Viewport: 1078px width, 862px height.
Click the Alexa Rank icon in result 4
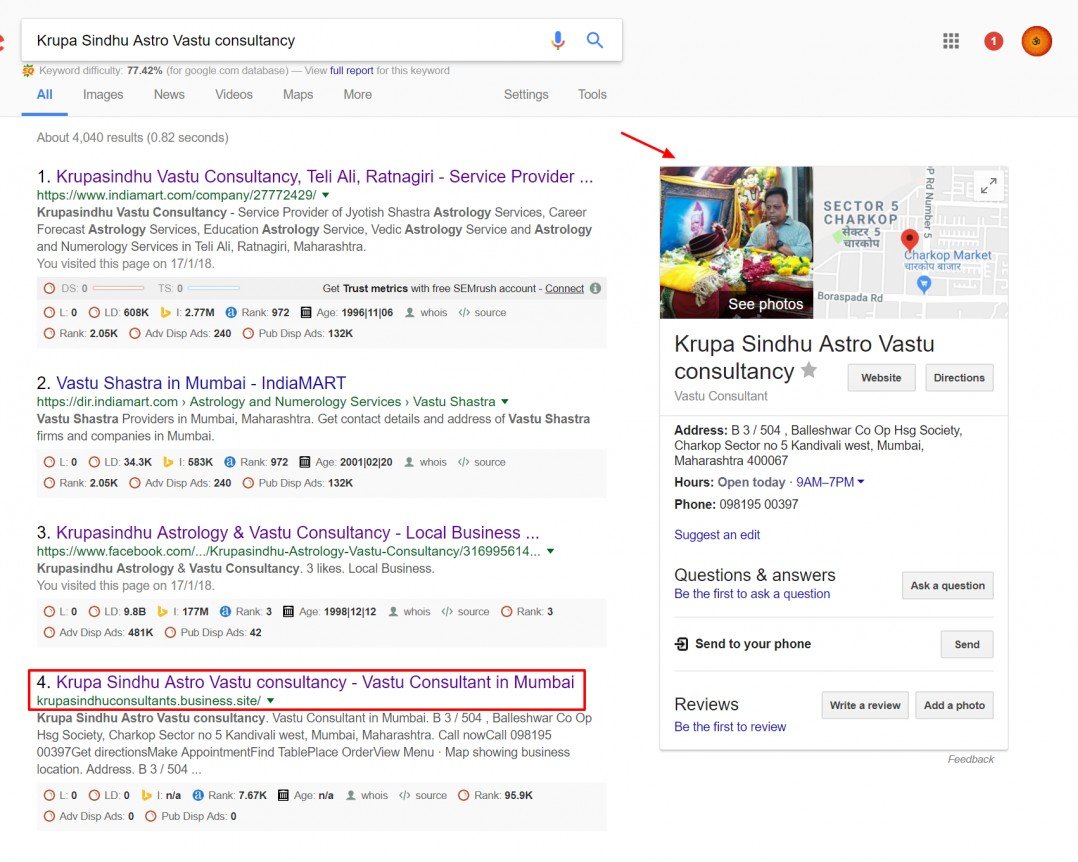pos(198,795)
